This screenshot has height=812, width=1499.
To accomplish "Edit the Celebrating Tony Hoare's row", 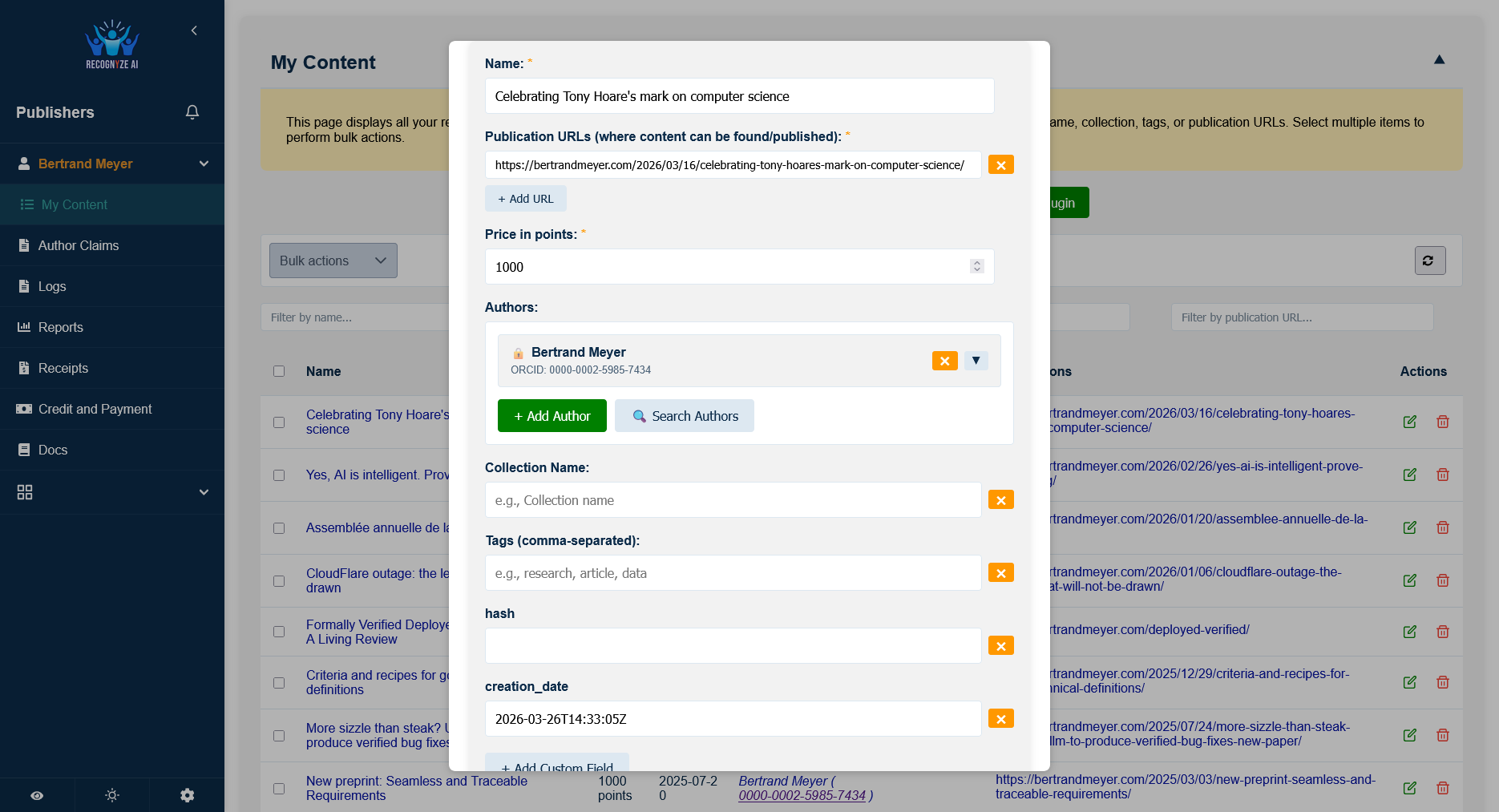I will pyautogui.click(x=1410, y=422).
